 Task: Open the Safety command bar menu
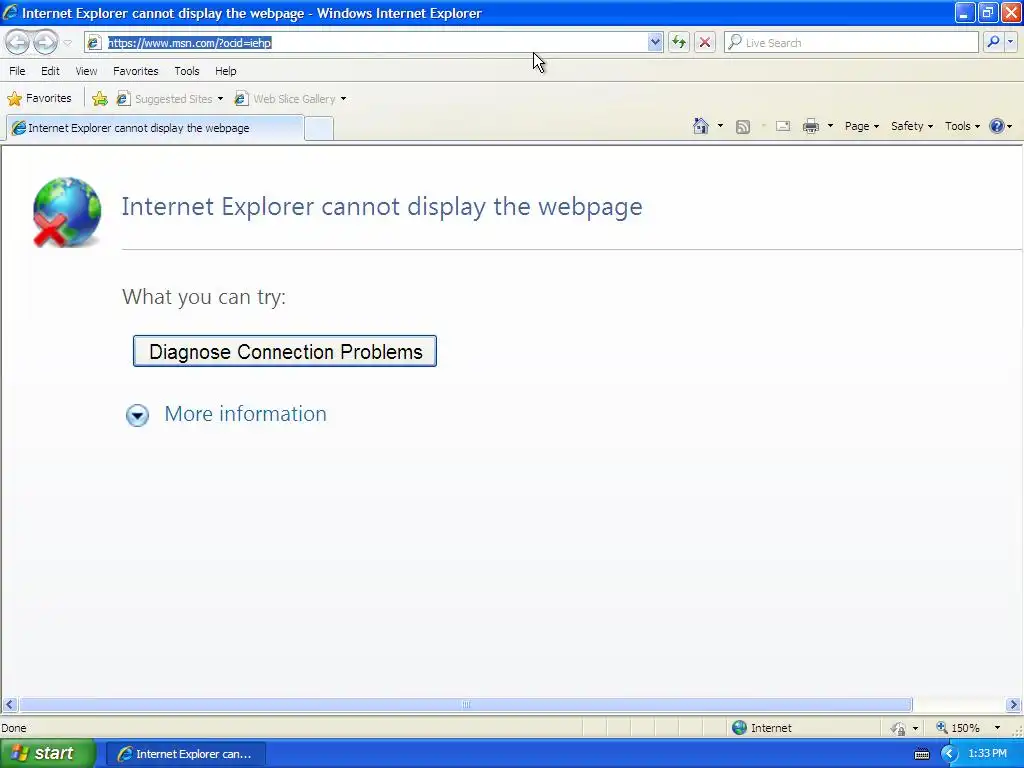pyautogui.click(x=912, y=126)
